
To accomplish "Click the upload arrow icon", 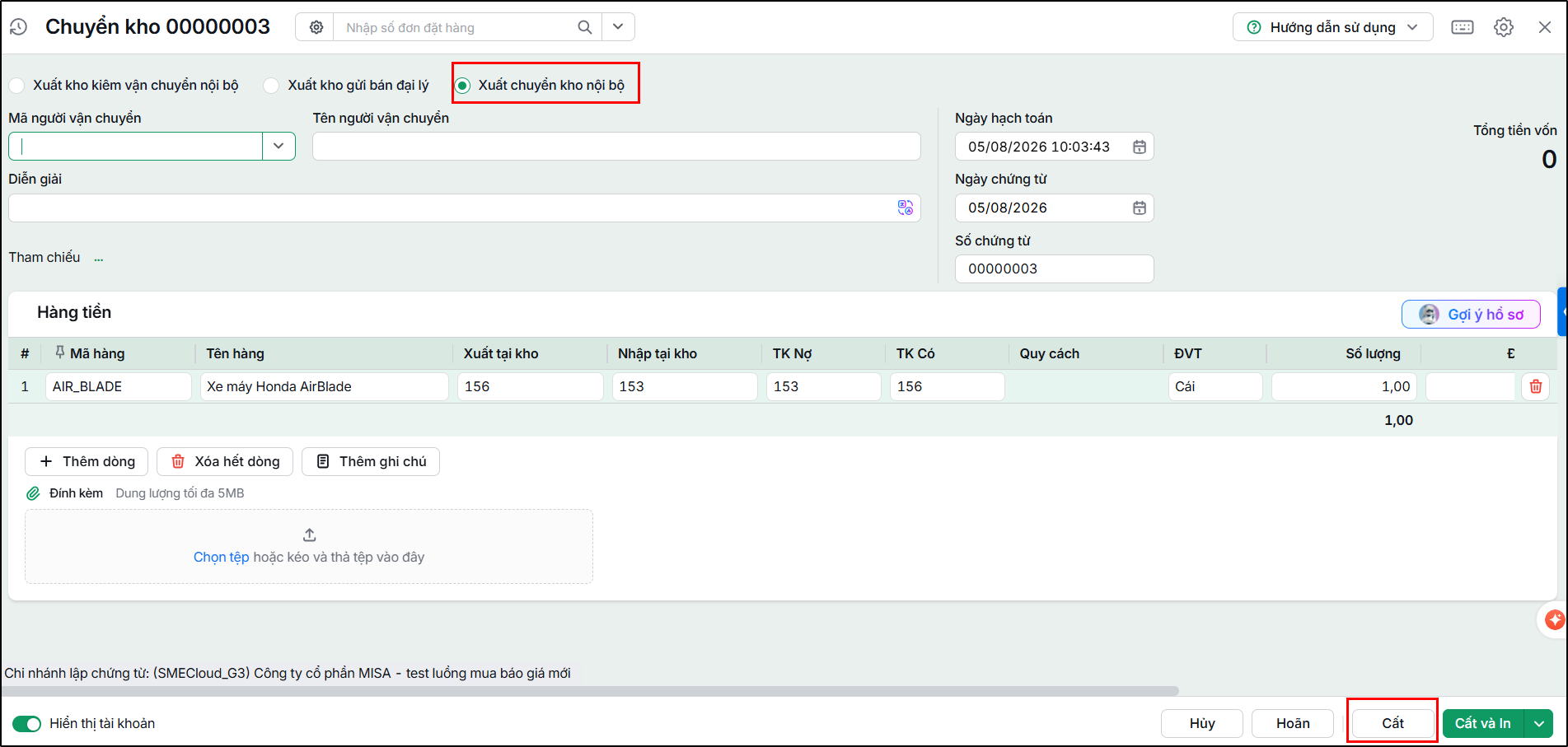I will (309, 535).
